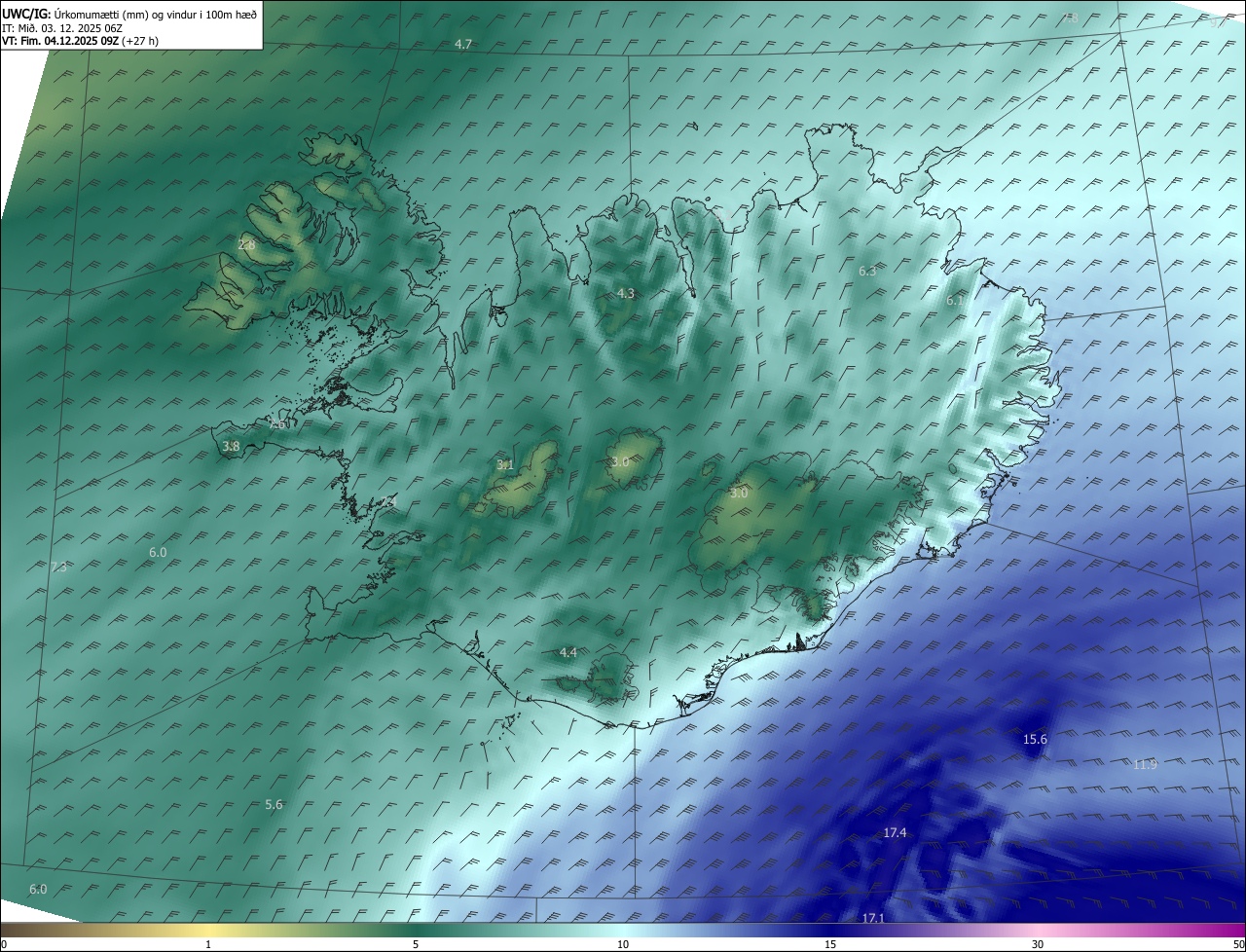Click the 15.6 value in the dark blue band
Viewport: 1246px width, 952px height.
1035,740
